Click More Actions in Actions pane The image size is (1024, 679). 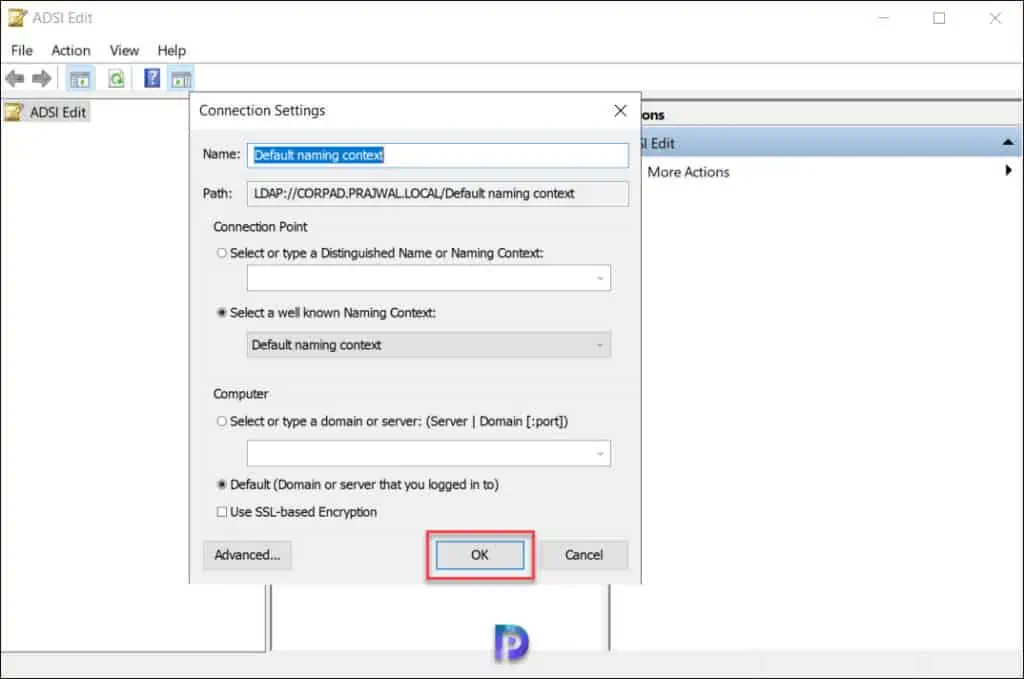point(688,172)
